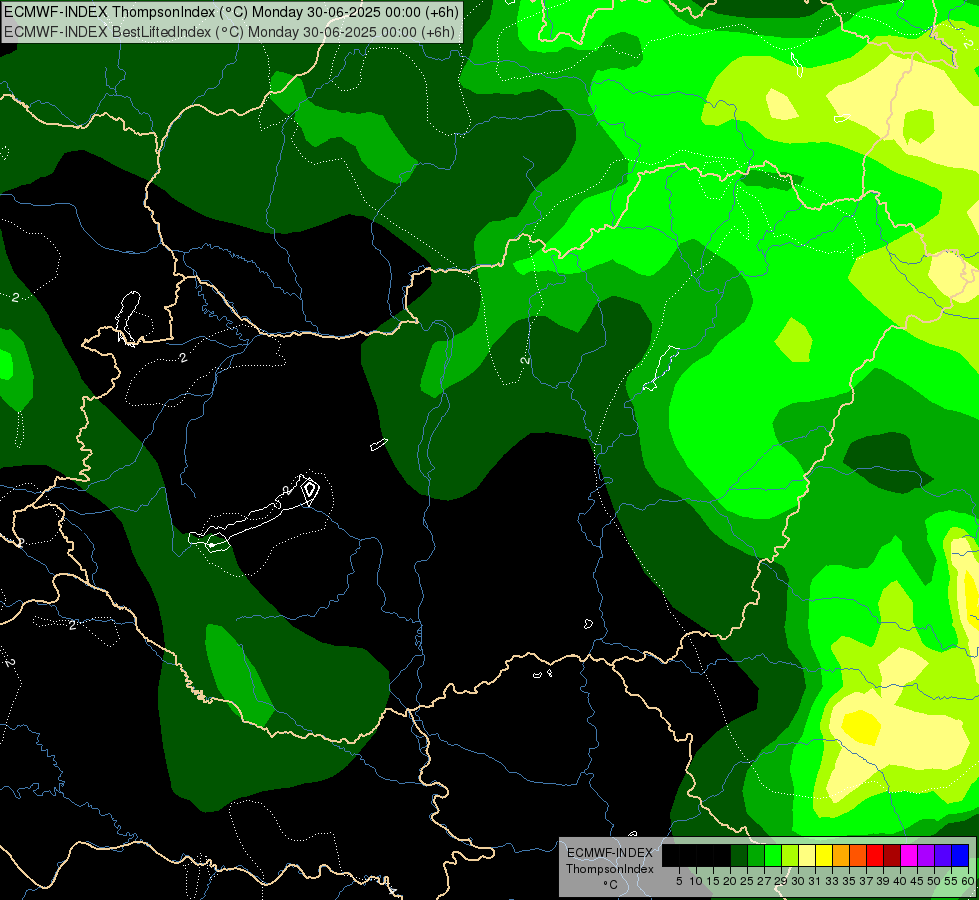979x900 pixels.
Task: Click the legend tick value 20
Action: [730, 881]
